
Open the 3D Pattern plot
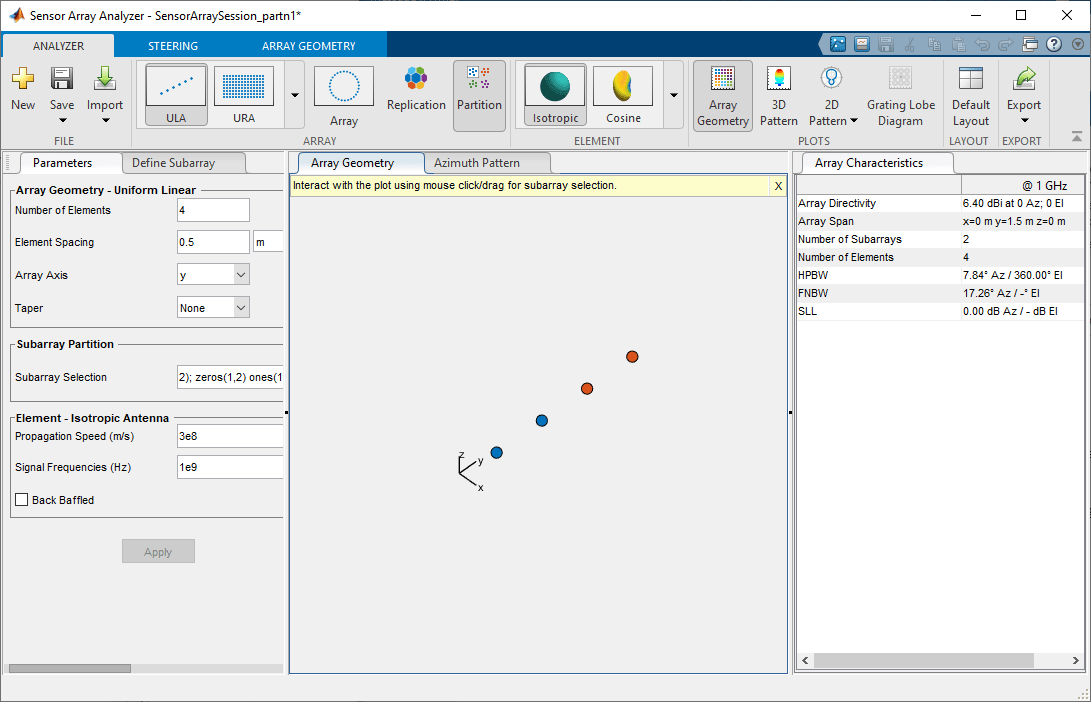(x=779, y=96)
